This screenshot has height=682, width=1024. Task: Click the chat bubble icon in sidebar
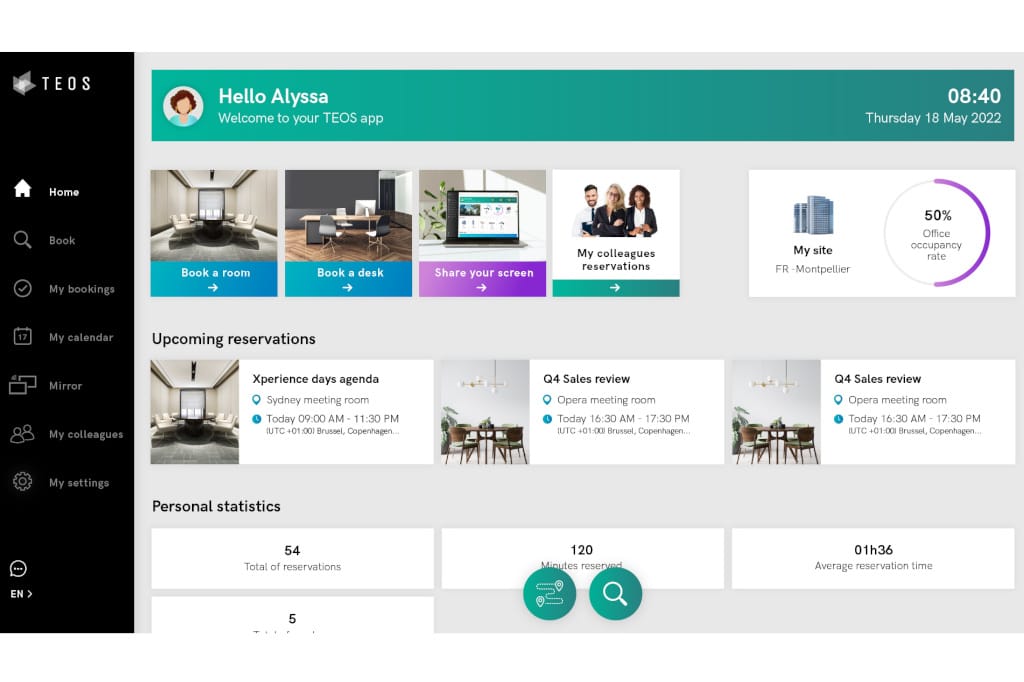(x=18, y=569)
